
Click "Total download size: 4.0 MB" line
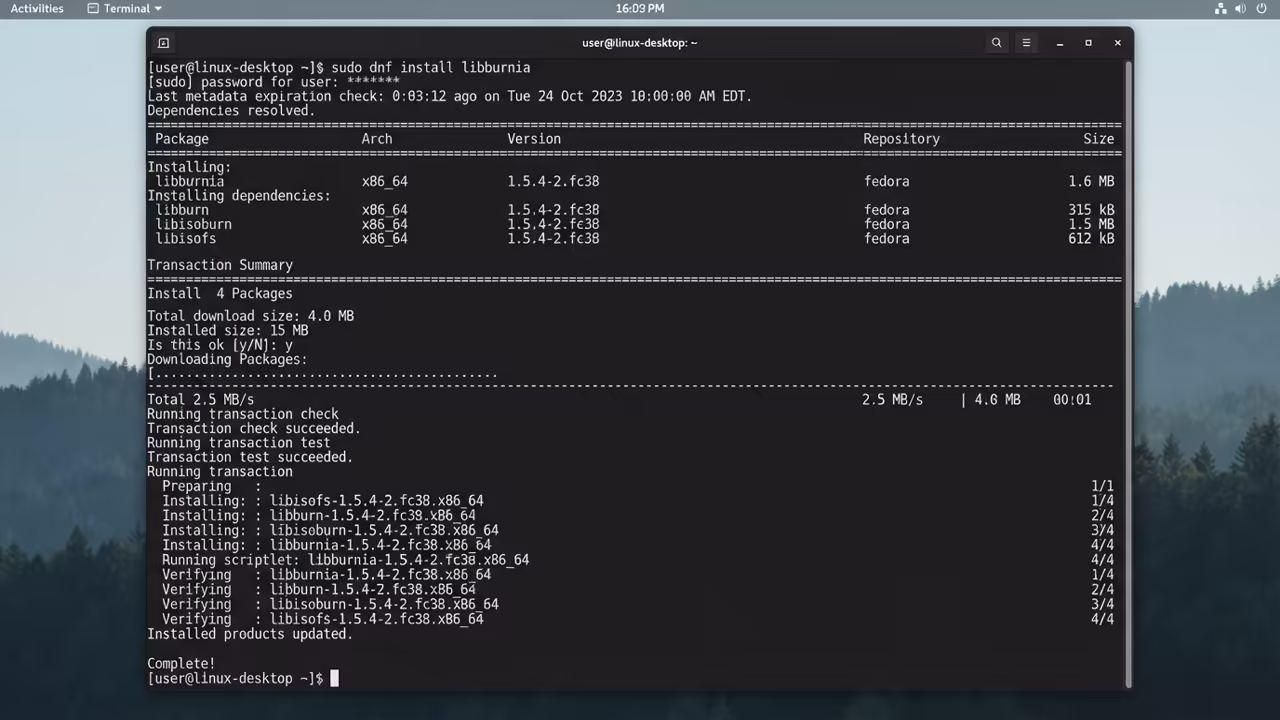point(251,316)
